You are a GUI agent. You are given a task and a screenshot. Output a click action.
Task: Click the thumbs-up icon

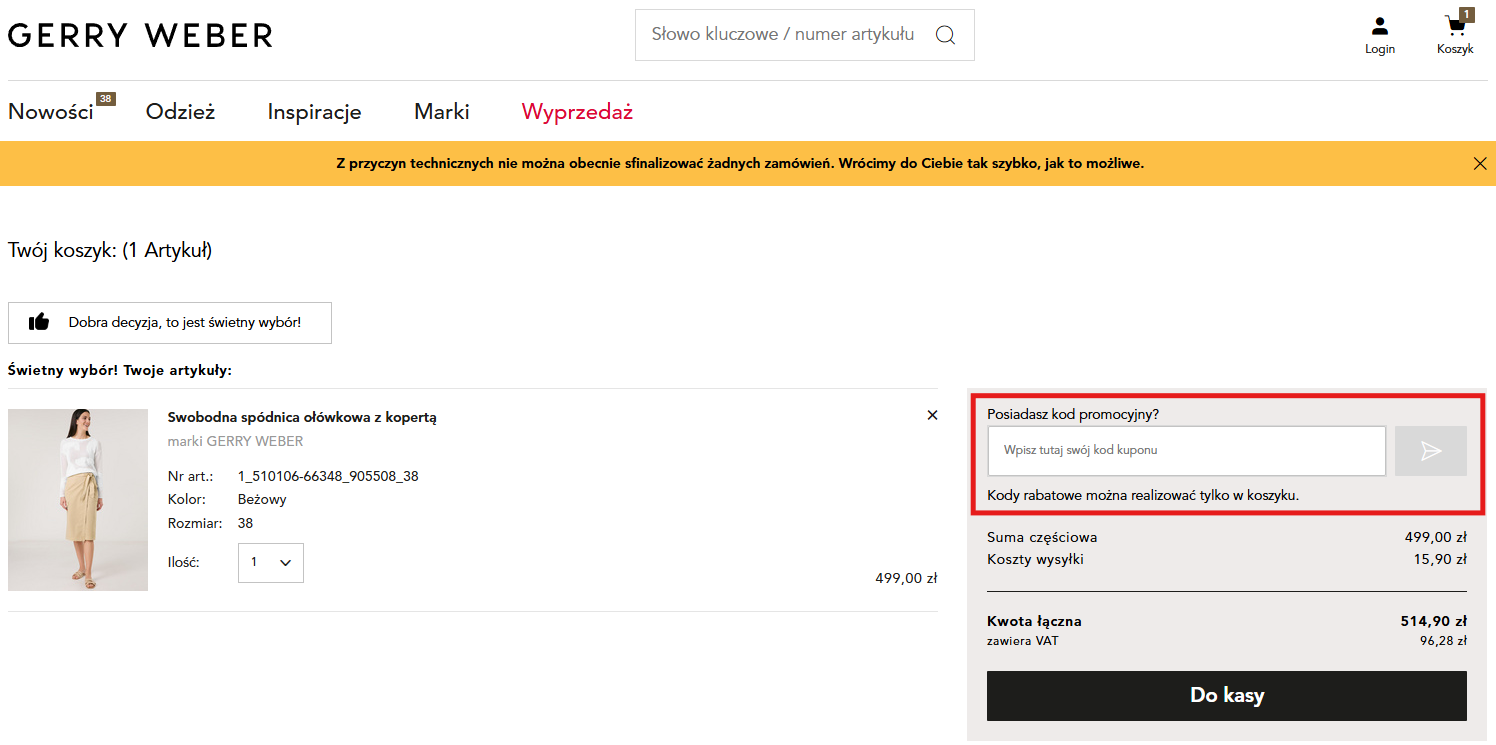point(39,322)
